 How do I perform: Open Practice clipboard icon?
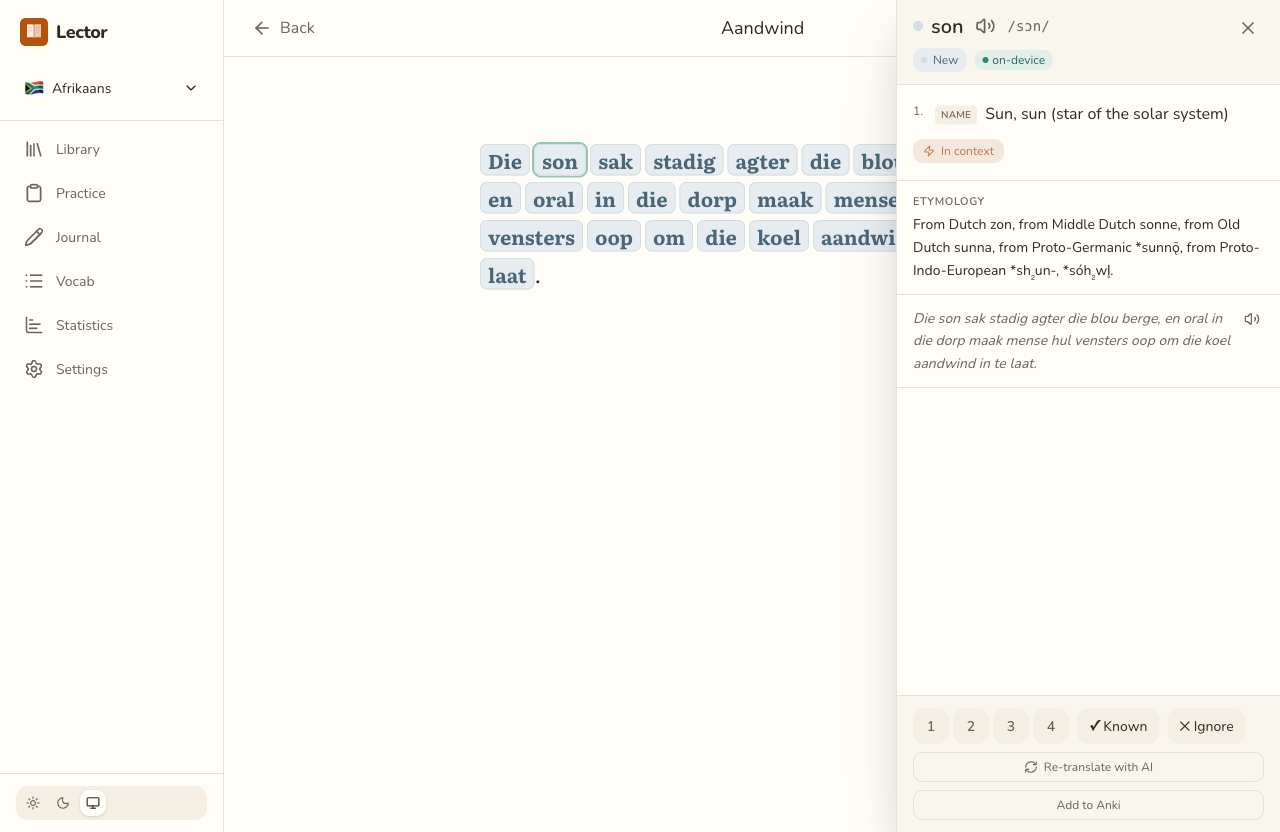34,193
